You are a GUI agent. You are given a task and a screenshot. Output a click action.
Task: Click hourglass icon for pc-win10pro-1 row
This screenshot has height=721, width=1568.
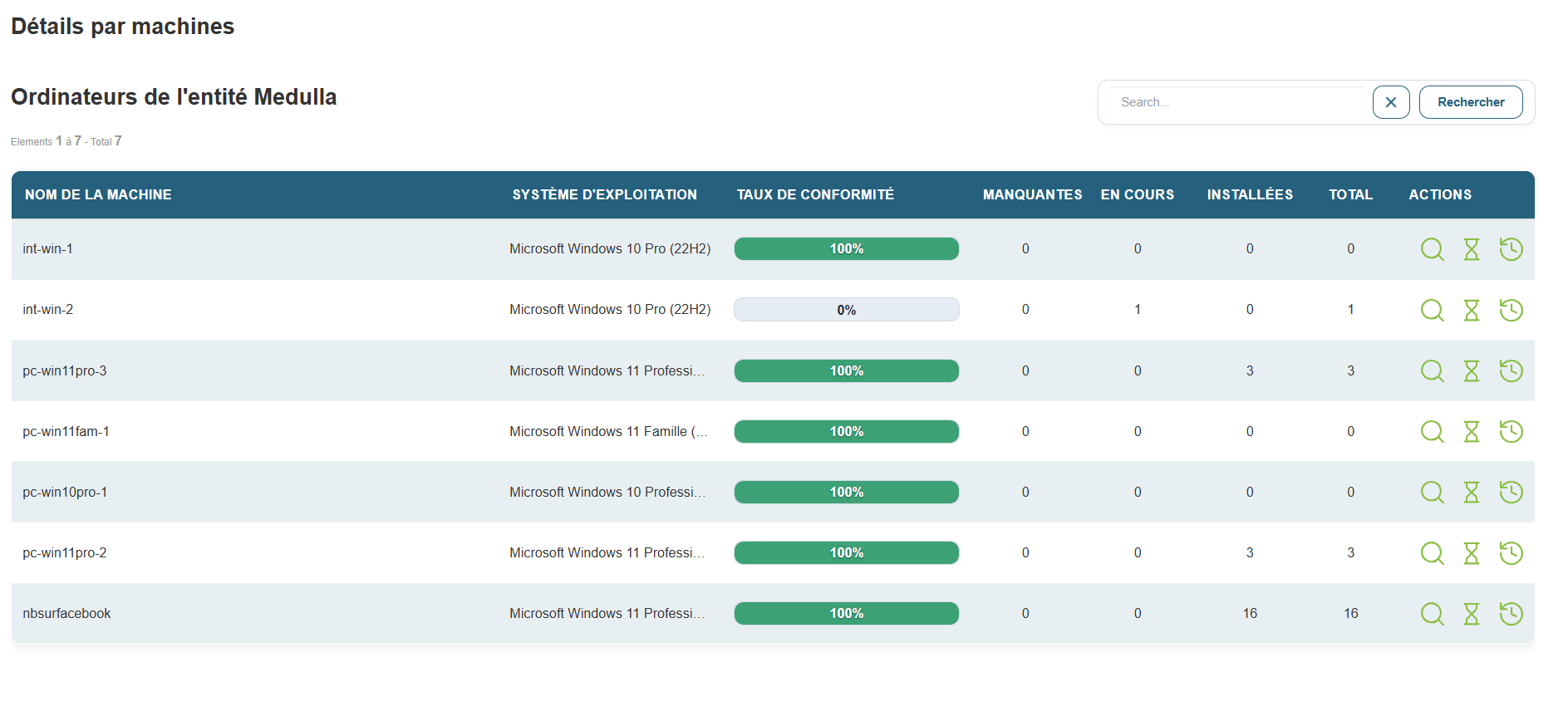click(1471, 492)
